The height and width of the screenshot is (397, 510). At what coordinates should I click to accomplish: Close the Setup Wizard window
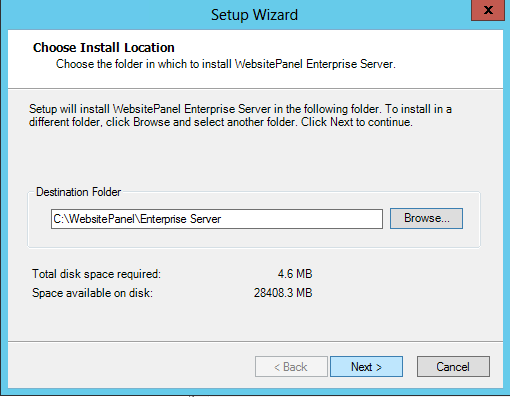[x=488, y=10]
